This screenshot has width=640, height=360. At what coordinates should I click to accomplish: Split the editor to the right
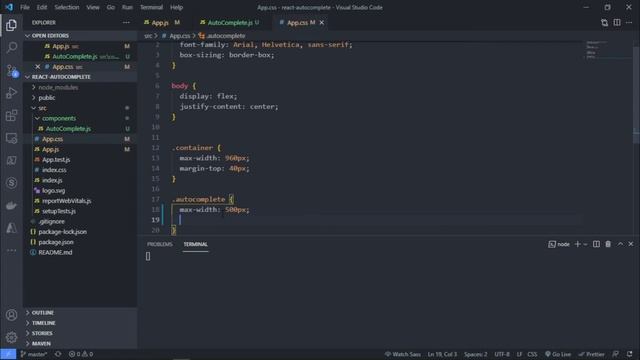tap(617, 23)
